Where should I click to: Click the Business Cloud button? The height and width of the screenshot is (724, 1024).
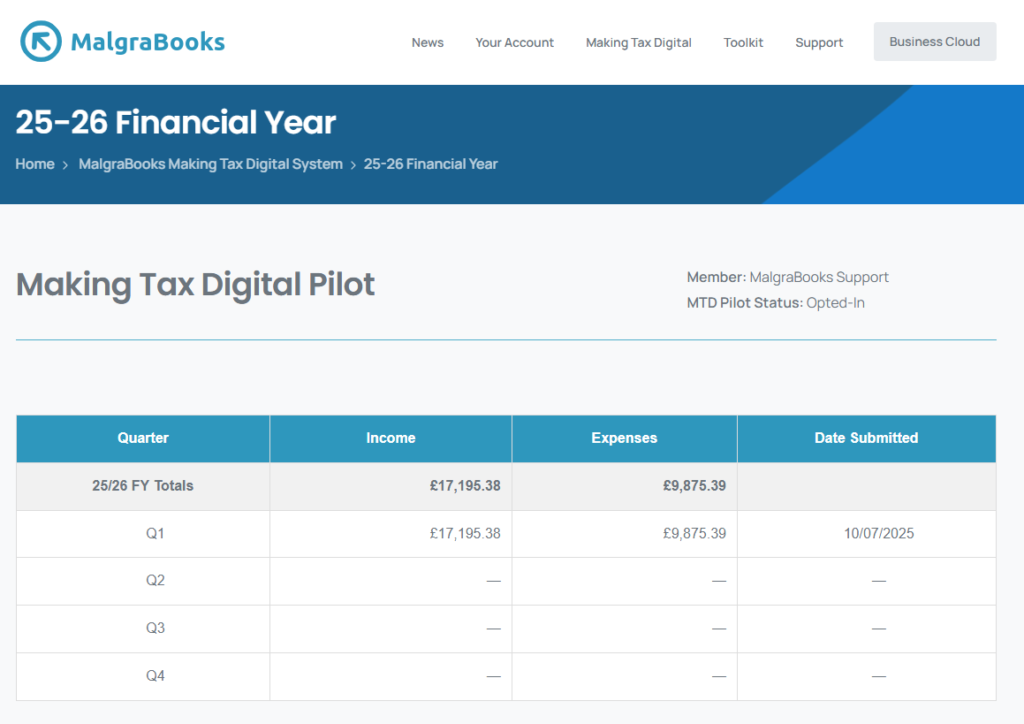pos(935,42)
